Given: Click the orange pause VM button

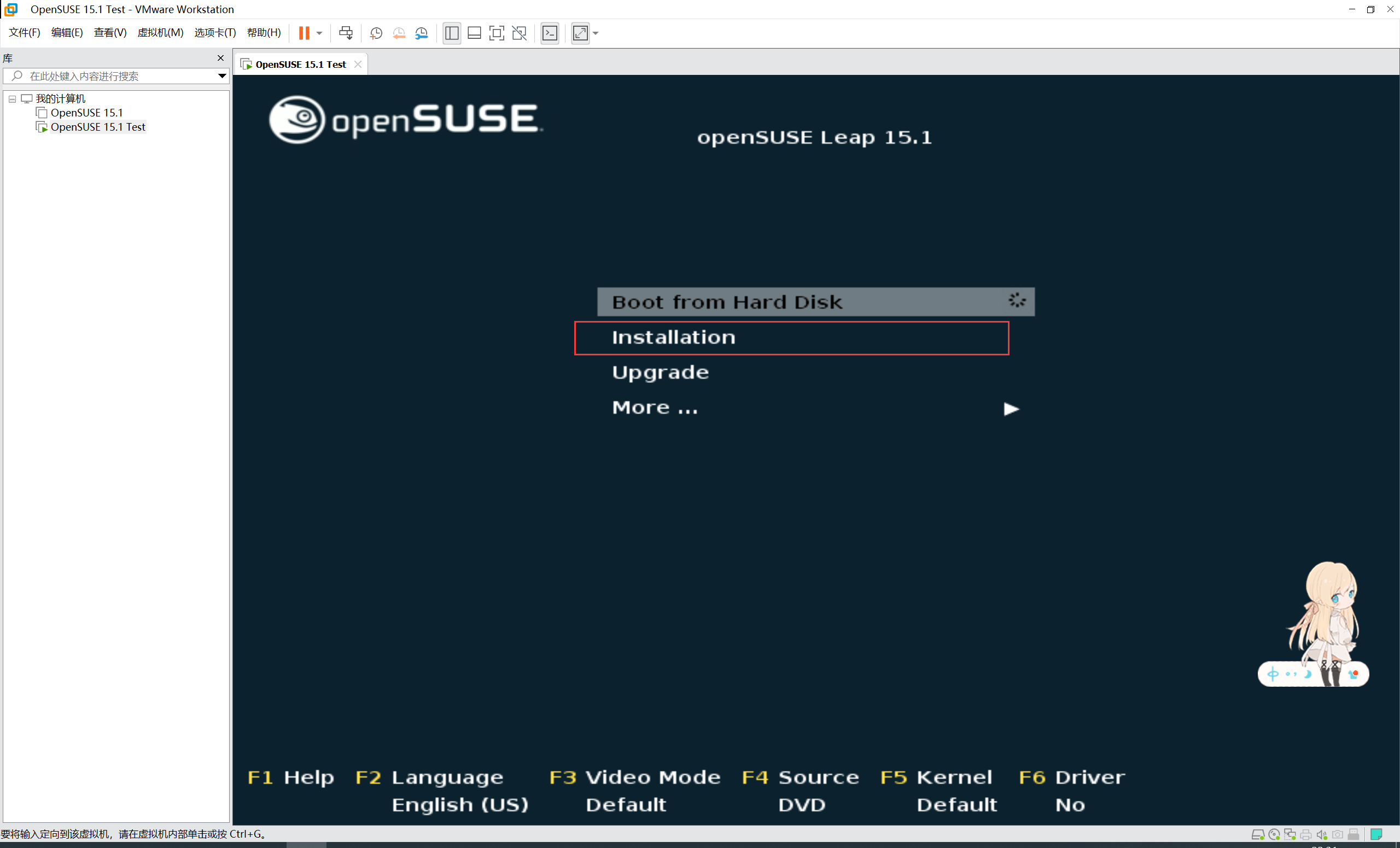Looking at the screenshot, I should coord(304,33).
